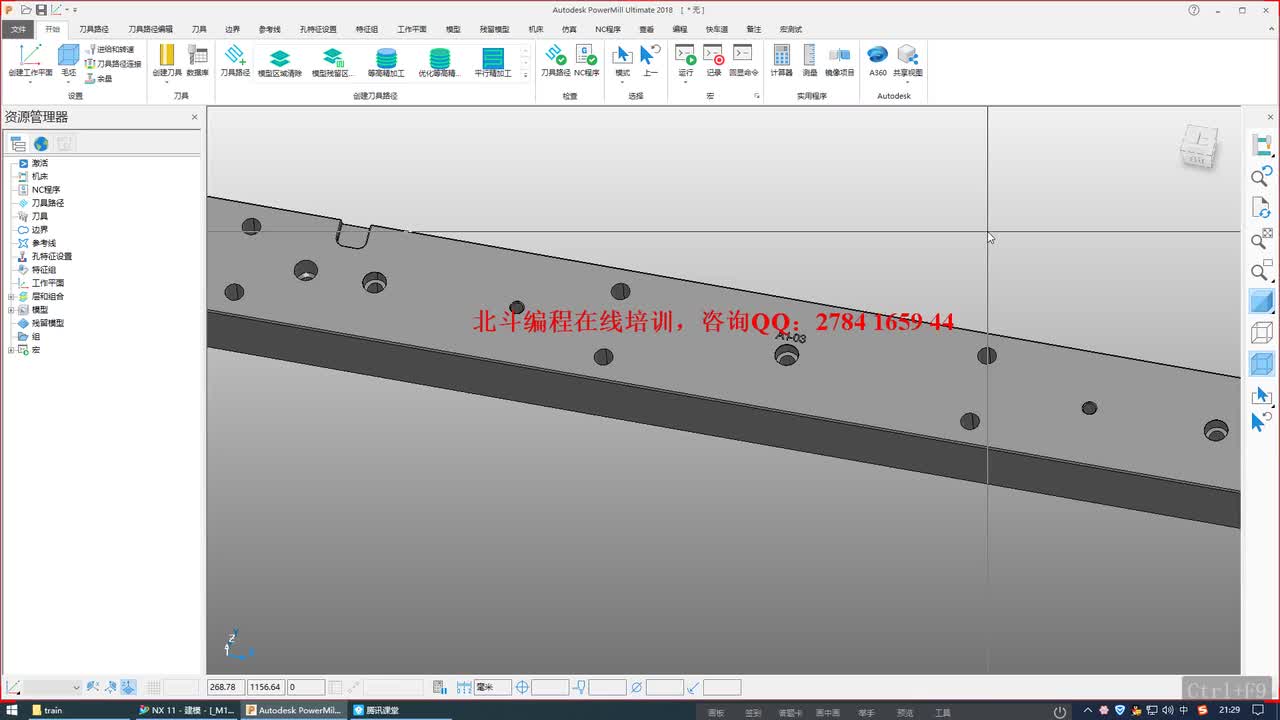Click the macro Record (记录) icon
Viewport: 1280px width, 720px height.
coord(713,55)
